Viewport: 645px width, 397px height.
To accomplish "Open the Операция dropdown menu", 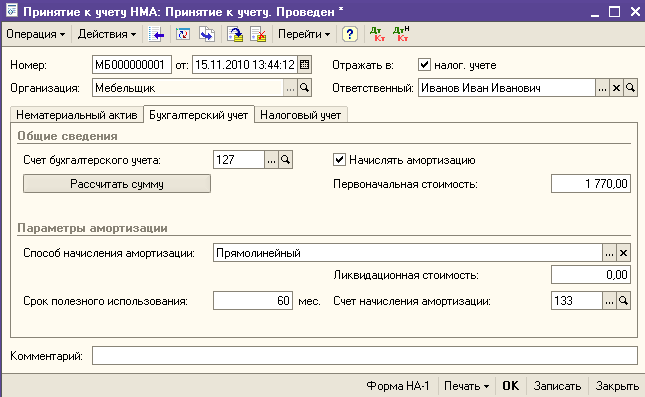I will [36, 34].
